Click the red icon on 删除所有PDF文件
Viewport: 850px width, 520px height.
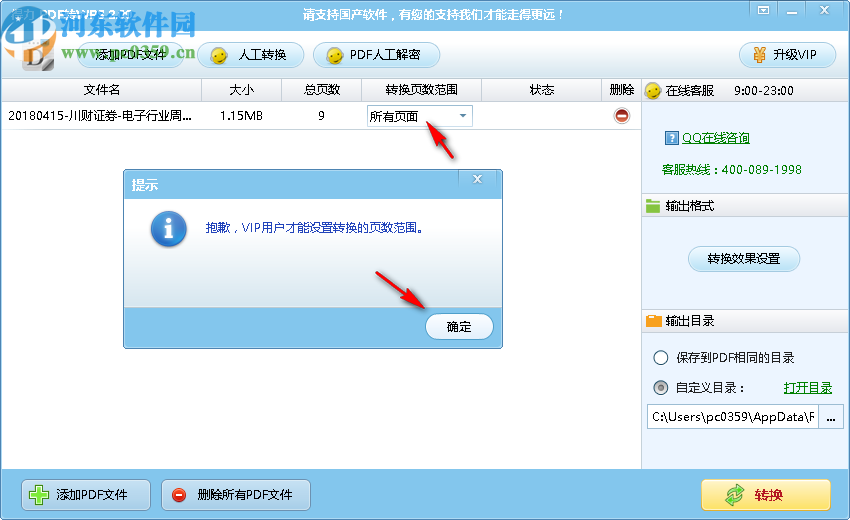pos(179,495)
